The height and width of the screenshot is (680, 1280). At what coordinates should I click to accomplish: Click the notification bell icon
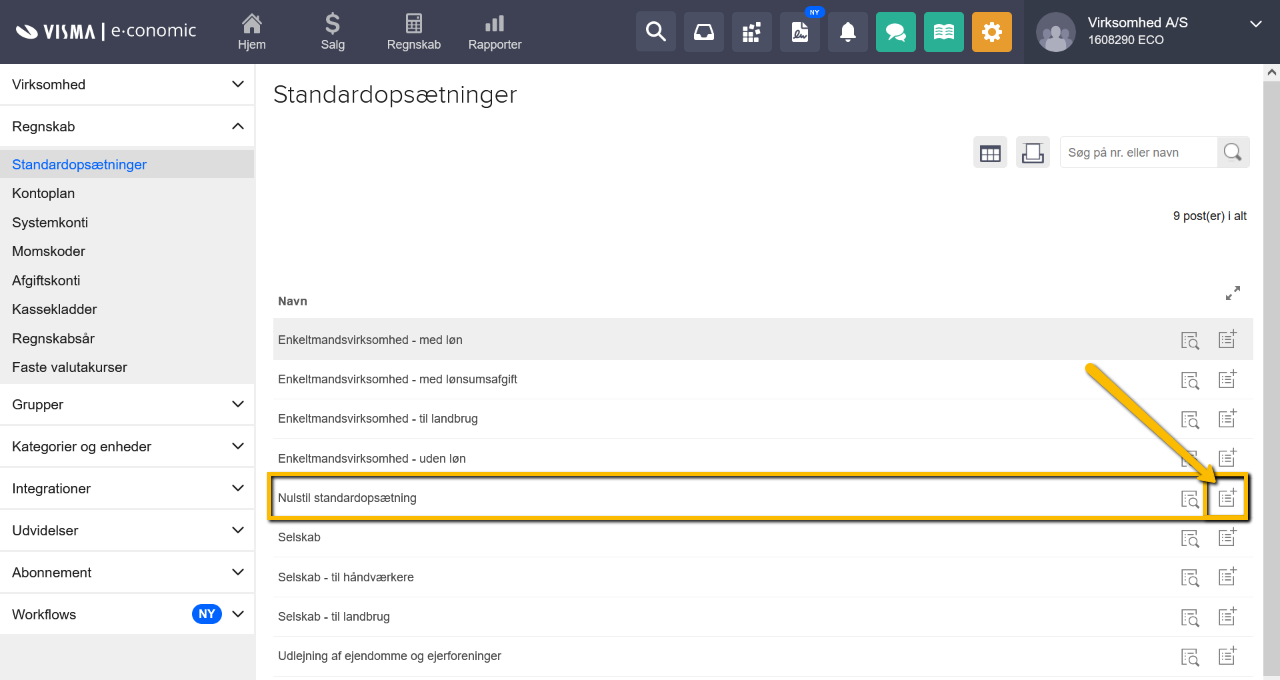(x=848, y=32)
